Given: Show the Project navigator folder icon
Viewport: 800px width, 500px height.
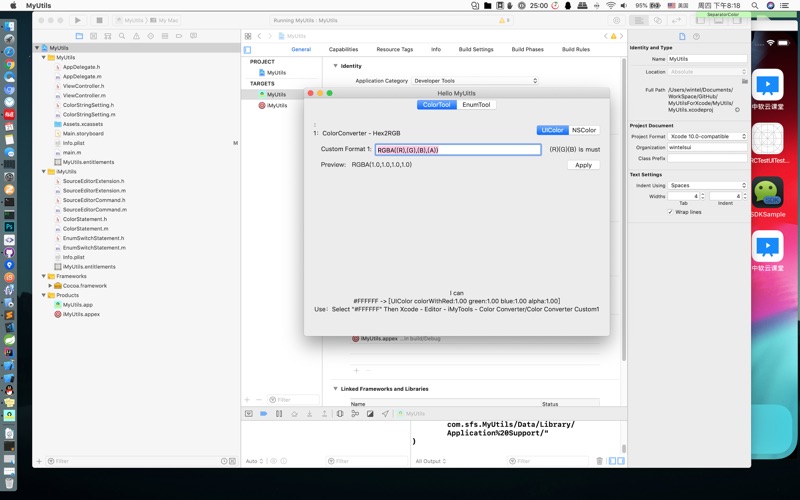Looking at the screenshot, I should (x=79, y=36).
